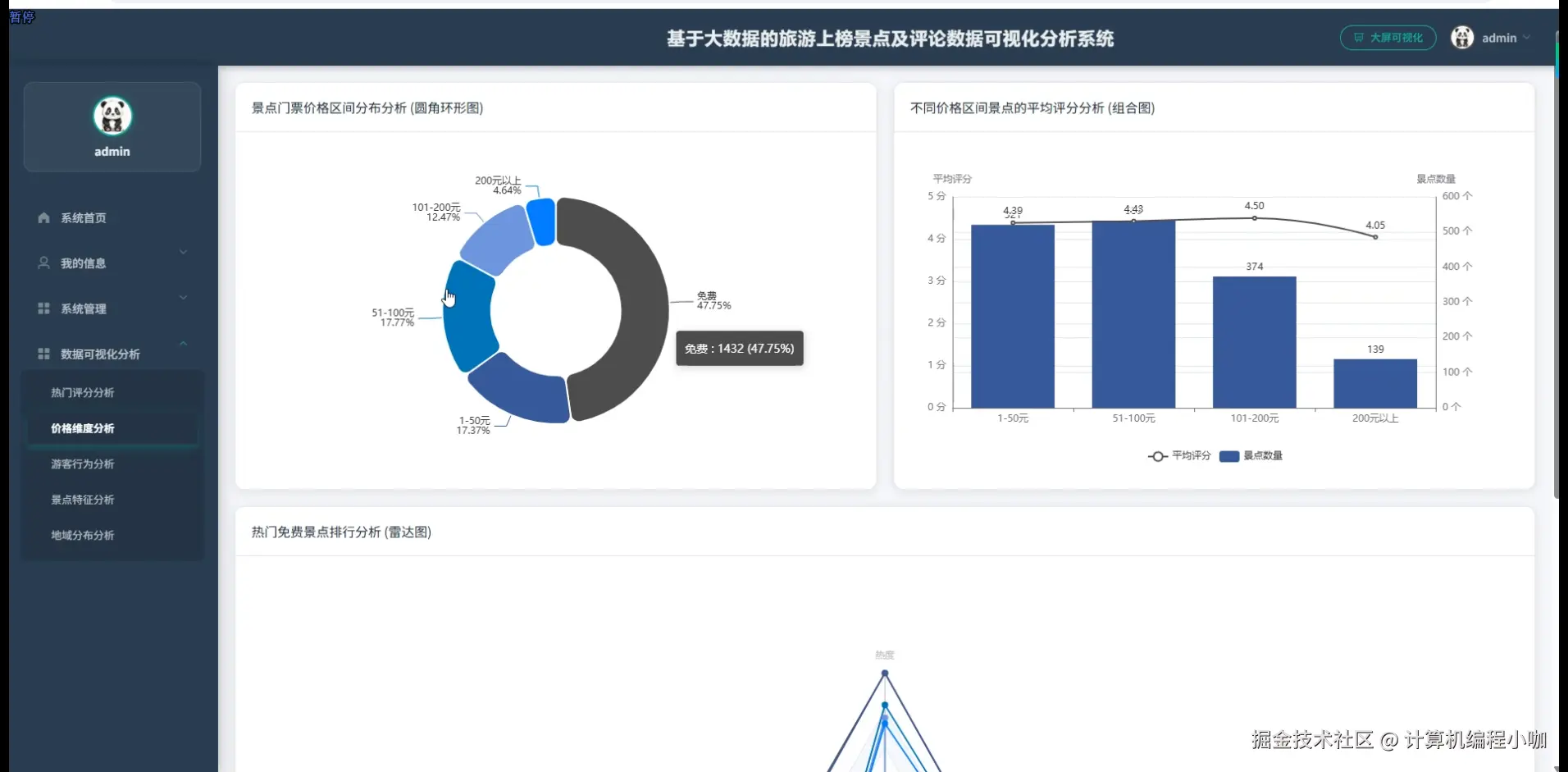Click the 热门免费景点排行分析 (雷达图) title
The width and height of the screenshot is (1568, 772).
(x=341, y=532)
